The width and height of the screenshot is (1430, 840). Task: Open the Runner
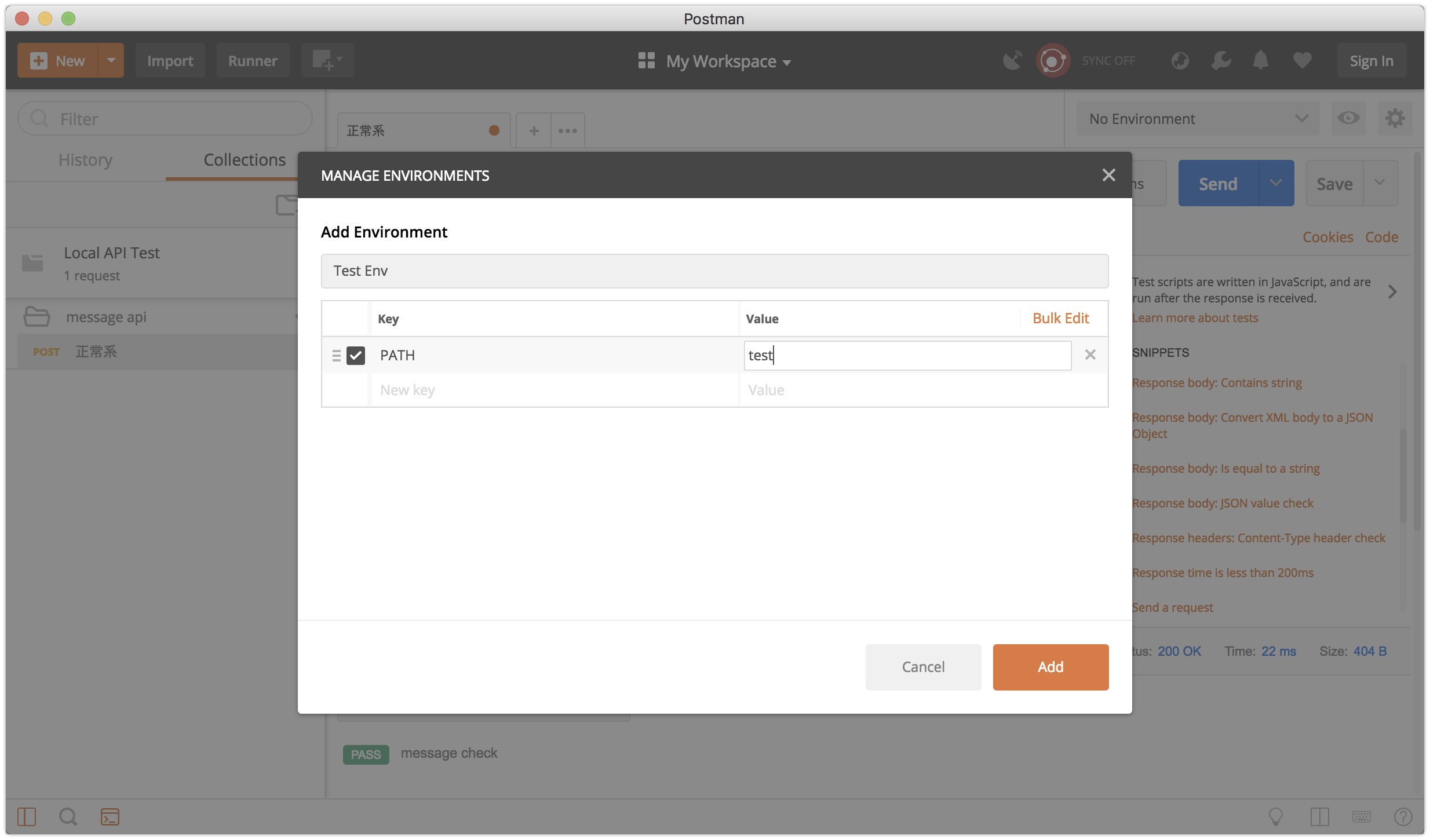point(253,60)
